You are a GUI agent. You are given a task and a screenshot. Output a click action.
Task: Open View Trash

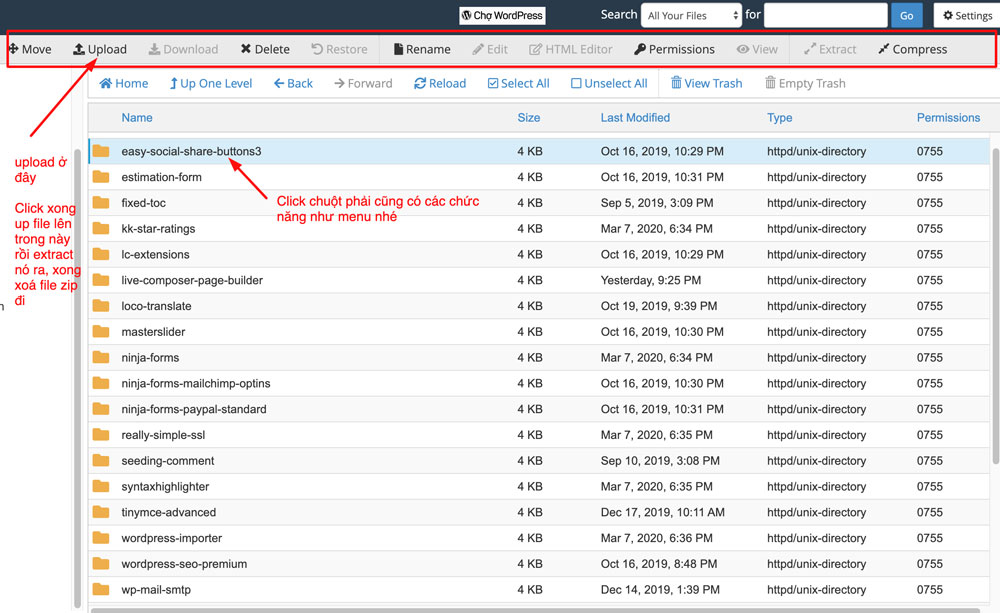coord(707,84)
